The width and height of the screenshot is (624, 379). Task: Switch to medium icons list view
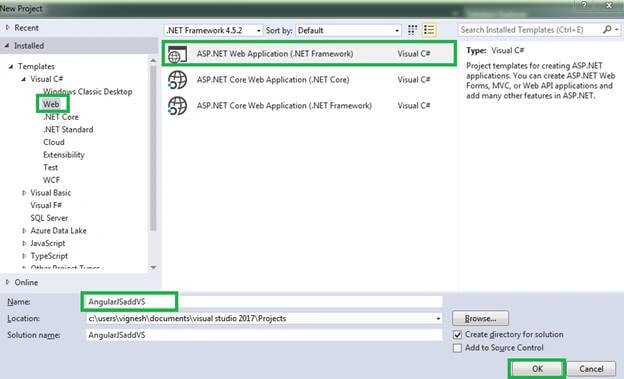click(x=429, y=30)
